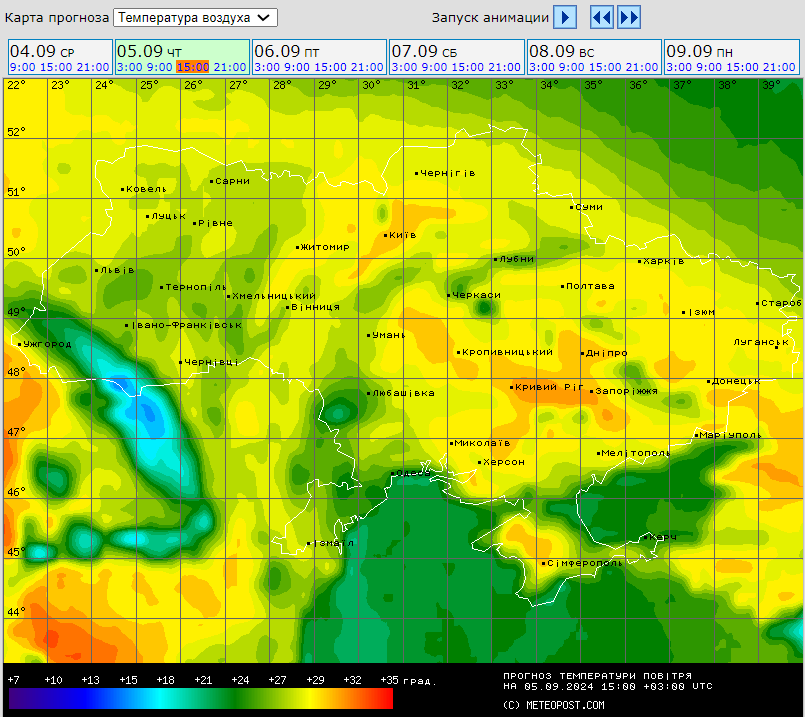Choose 21:00 forecast on 05.09
This screenshot has width=805, height=717.
tap(230, 67)
